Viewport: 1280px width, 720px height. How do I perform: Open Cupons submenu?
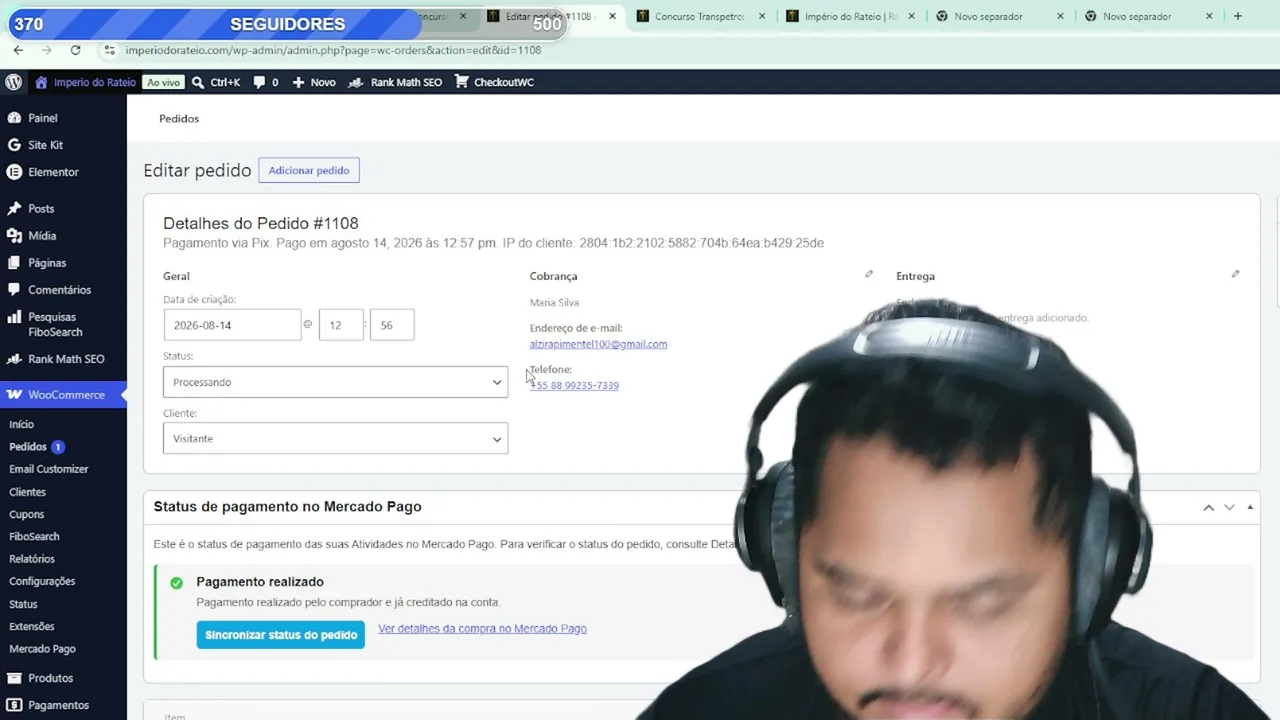[x=27, y=514]
